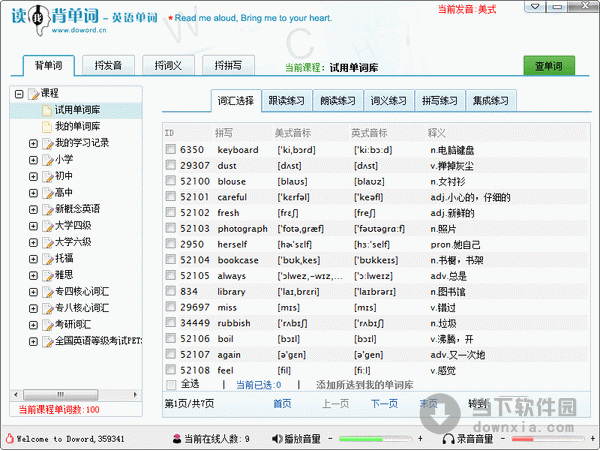Viewport: 600px width, 451px height.
Task: Click the folder icon beside 高中
Action: [x=48, y=192]
